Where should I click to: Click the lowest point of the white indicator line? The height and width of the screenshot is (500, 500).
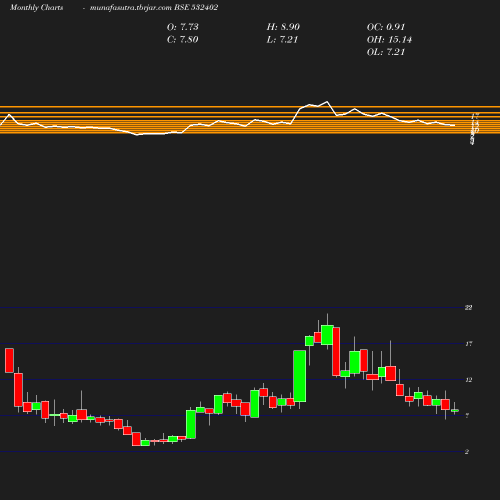click(x=137, y=135)
